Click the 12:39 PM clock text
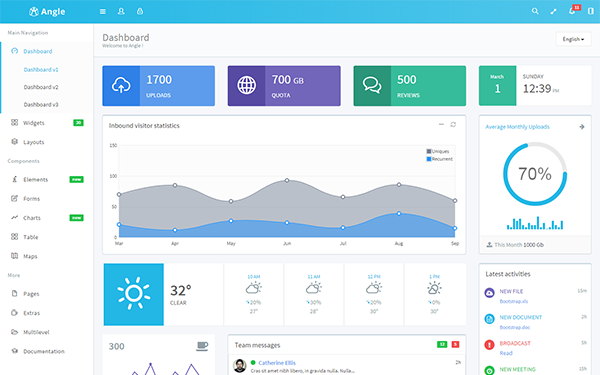 [541, 89]
